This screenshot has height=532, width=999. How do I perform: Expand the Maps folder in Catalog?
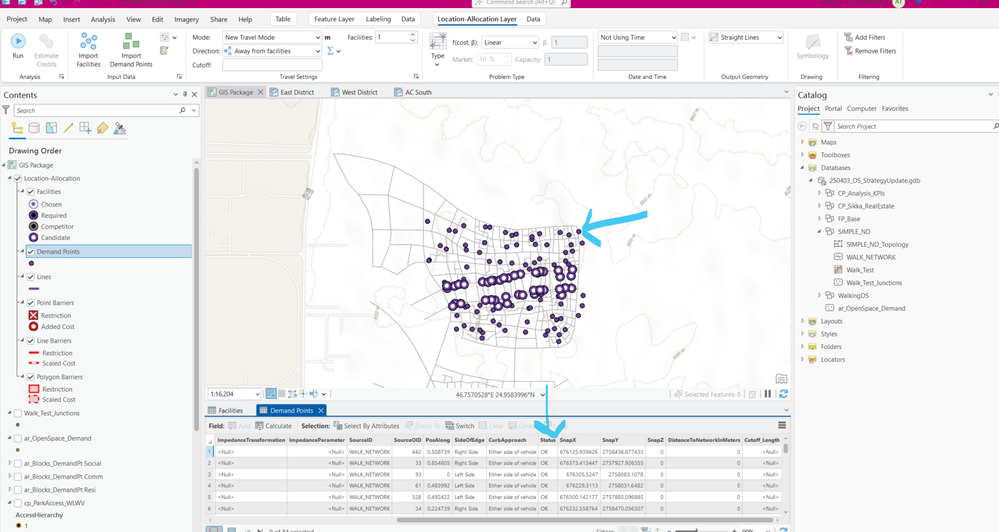click(x=802, y=142)
